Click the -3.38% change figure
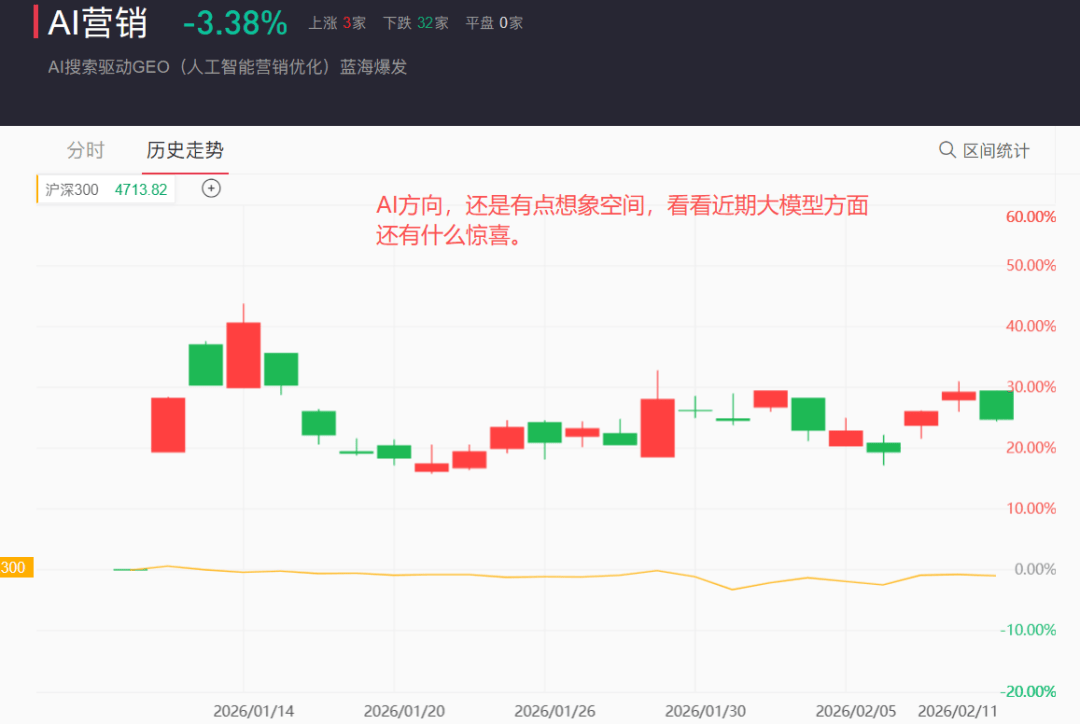1080x724 pixels. tap(235, 22)
